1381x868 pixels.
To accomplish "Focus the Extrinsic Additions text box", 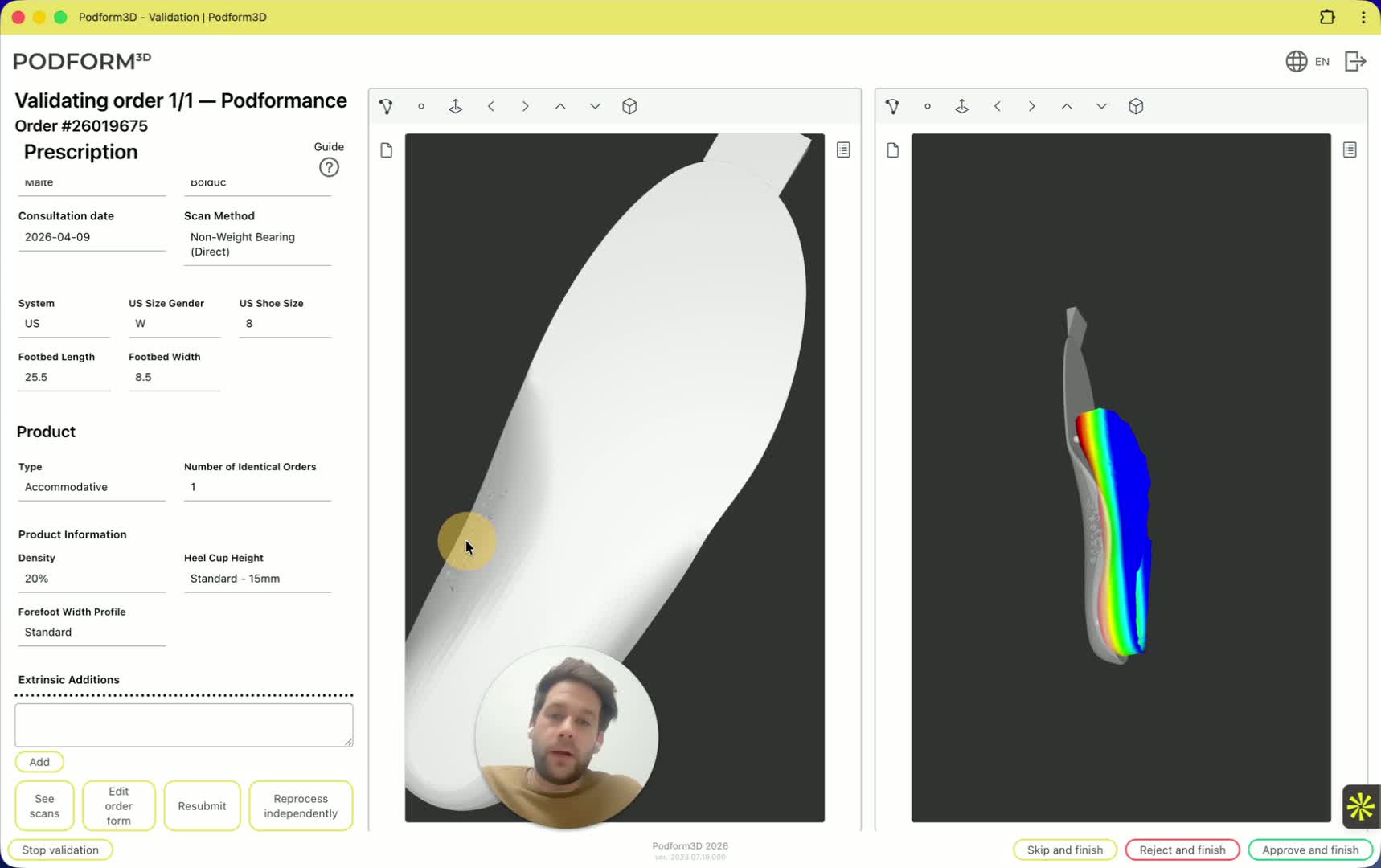I will click(183, 725).
